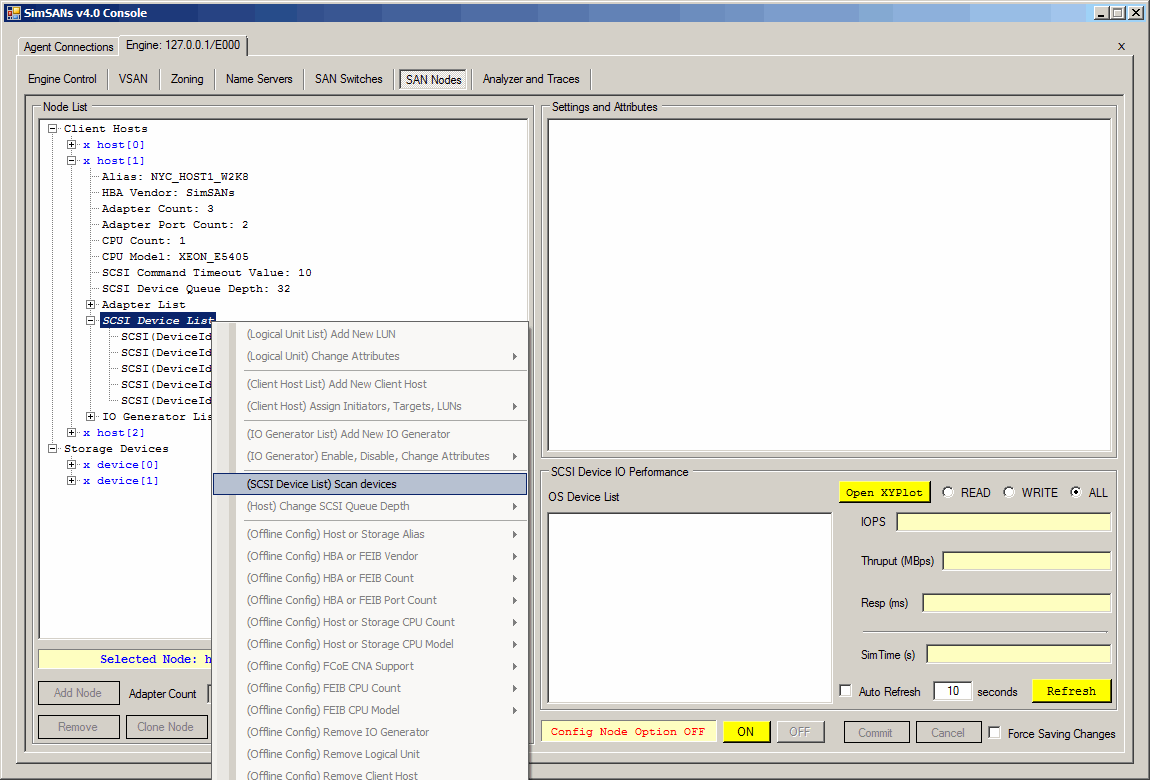1150x780 pixels.
Task: Open the Agent Connections tab
Action: click(69, 47)
